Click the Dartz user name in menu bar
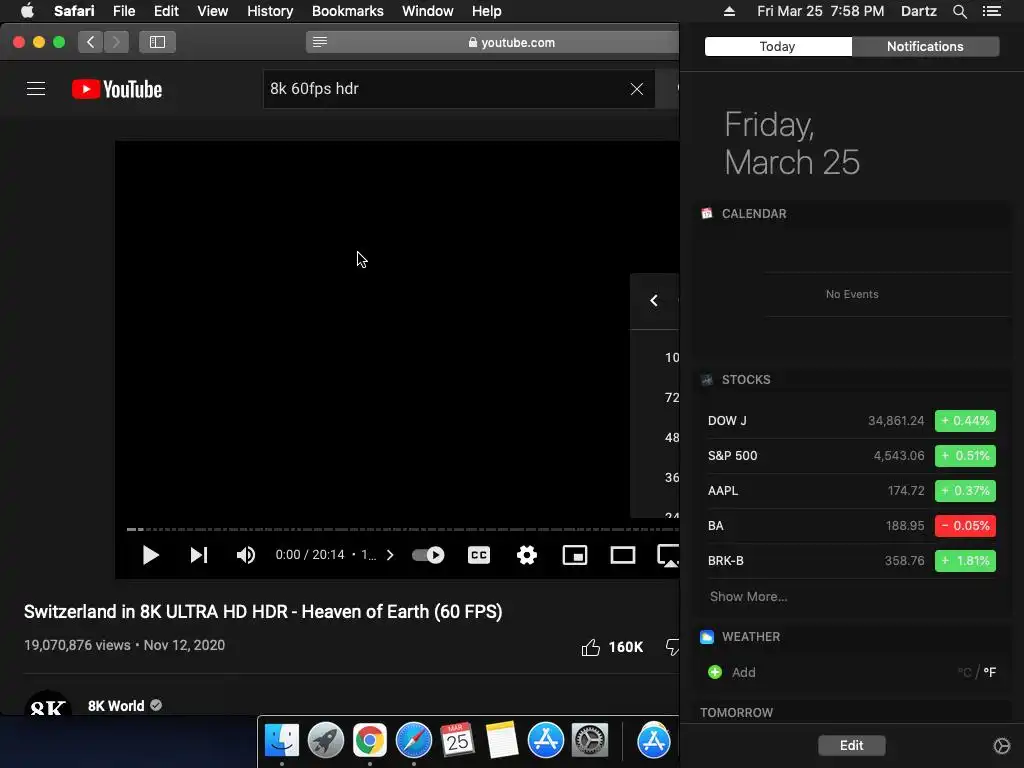 918,11
